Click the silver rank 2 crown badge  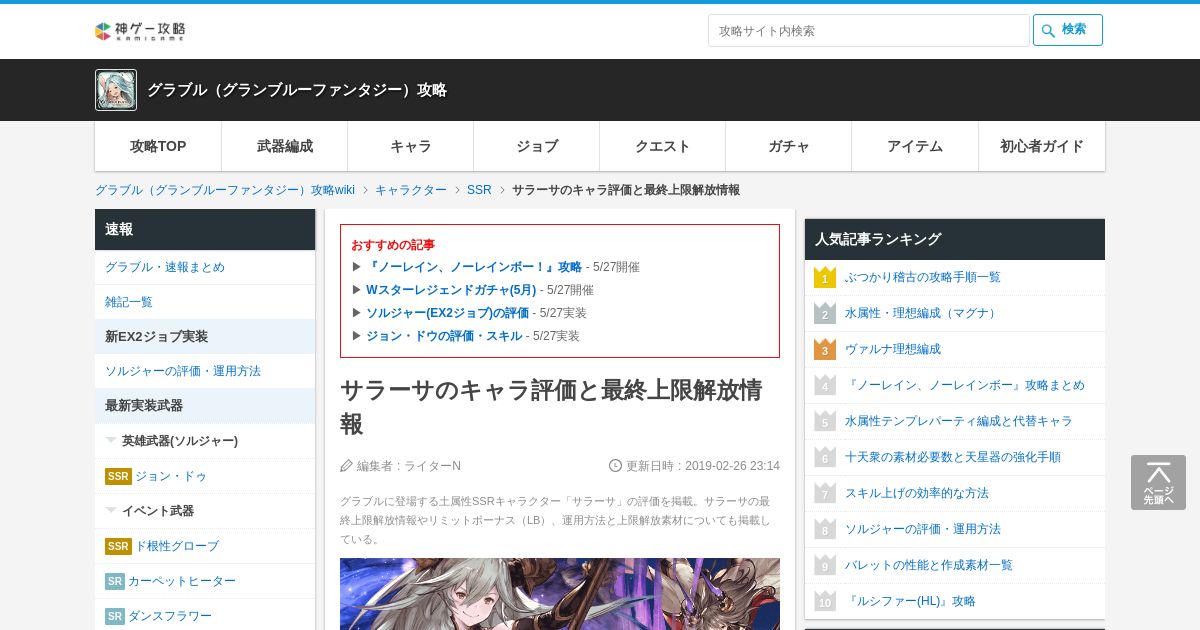[825, 313]
